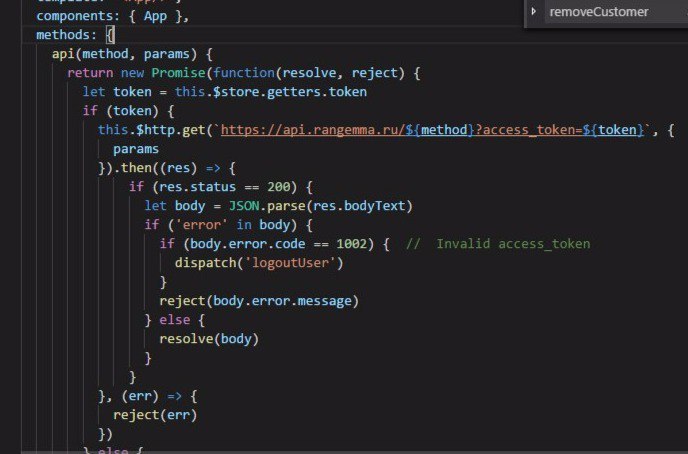Click "dispatch('logoutUser')" call
Screen dimensions: 688x454
tap(259, 263)
